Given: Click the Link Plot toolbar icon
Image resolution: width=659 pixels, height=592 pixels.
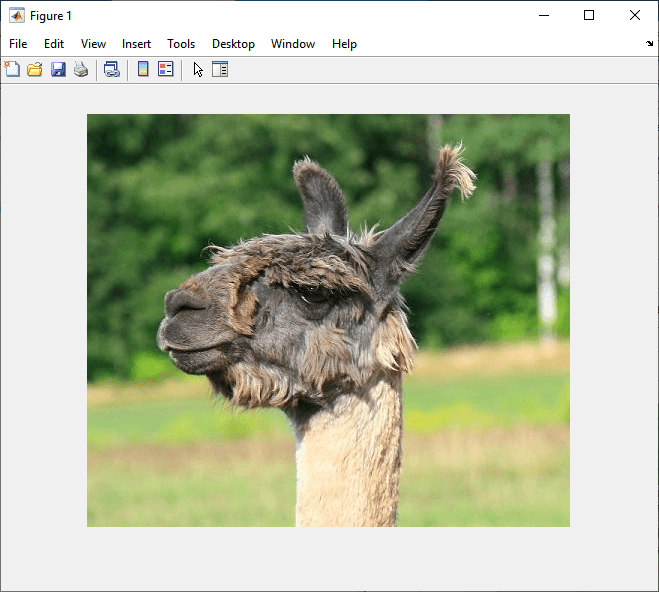Looking at the screenshot, I should point(112,69).
